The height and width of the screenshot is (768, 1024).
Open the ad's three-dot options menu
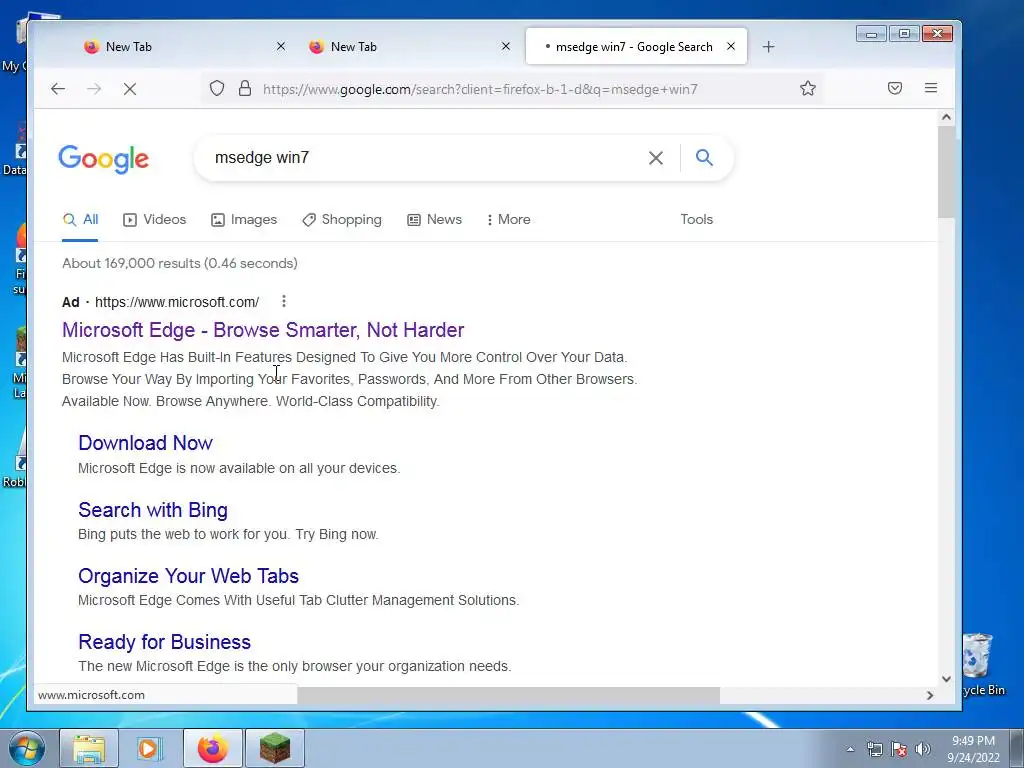(x=283, y=301)
